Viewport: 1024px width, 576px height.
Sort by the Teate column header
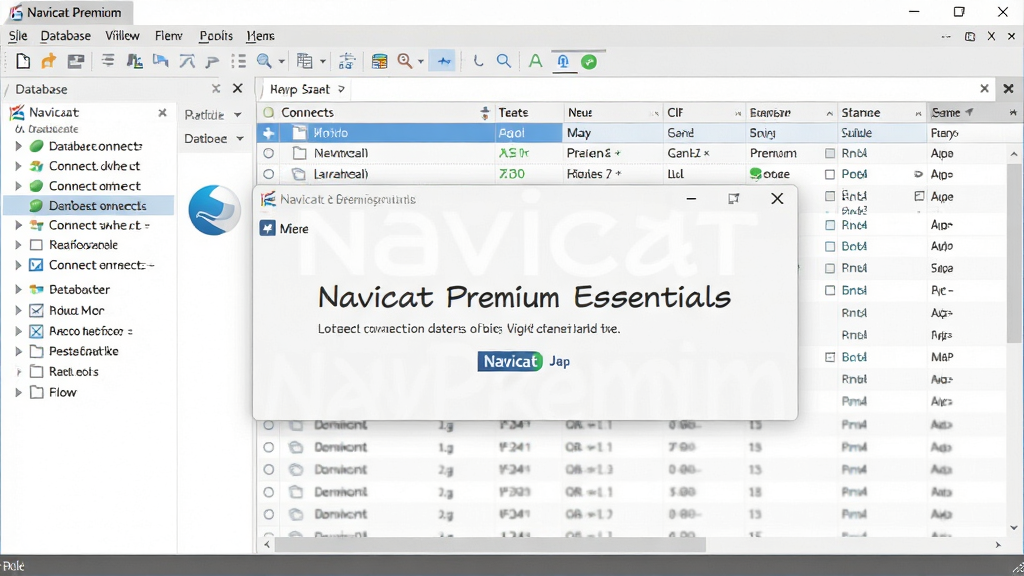pyautogui.click(x=528, y=112)
